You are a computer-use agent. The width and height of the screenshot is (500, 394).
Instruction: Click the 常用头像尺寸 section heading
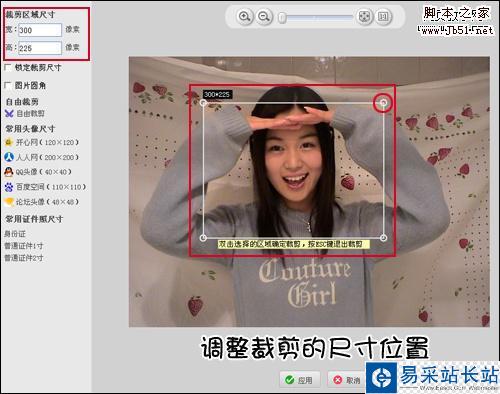30,129
